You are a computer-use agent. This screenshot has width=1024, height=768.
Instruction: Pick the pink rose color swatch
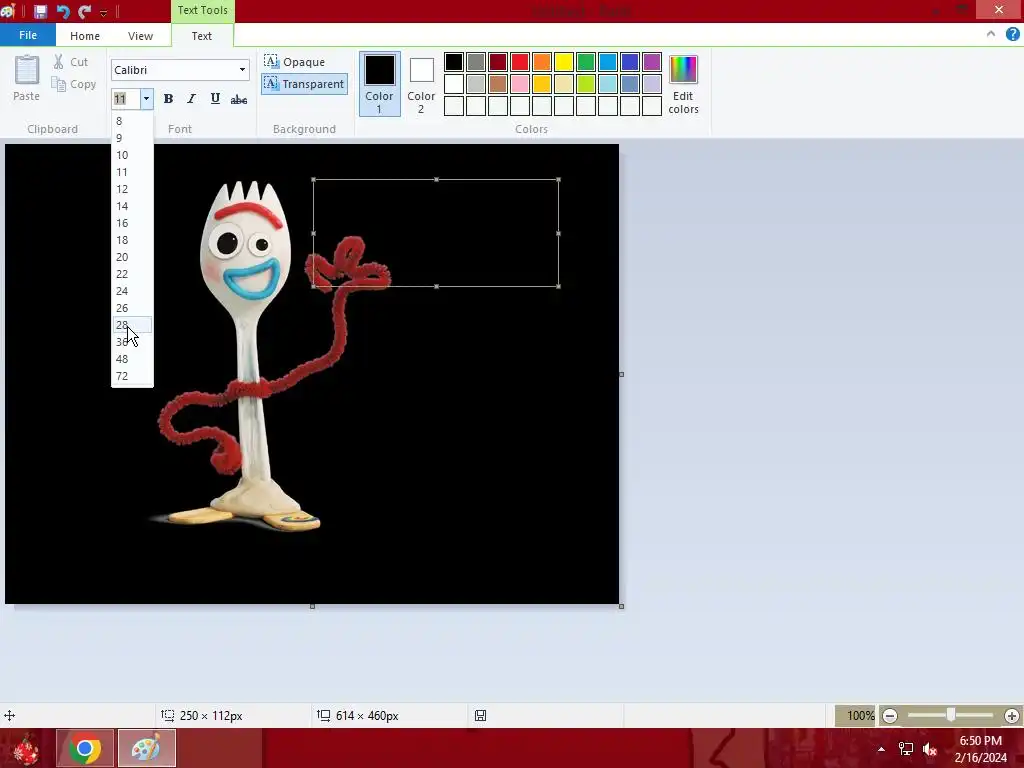(520, 84)
